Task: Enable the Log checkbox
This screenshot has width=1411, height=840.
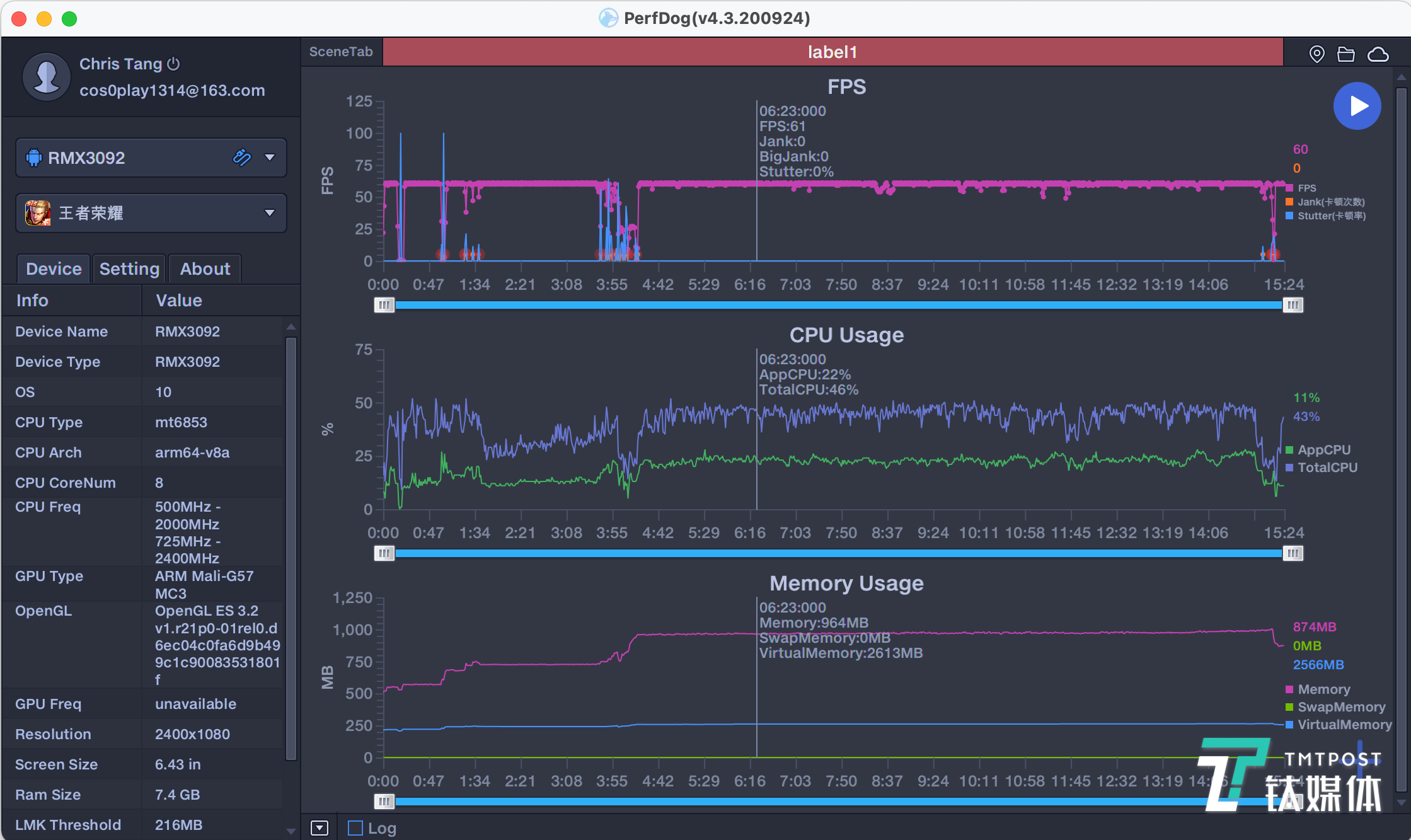Action: tap(355, 828)
